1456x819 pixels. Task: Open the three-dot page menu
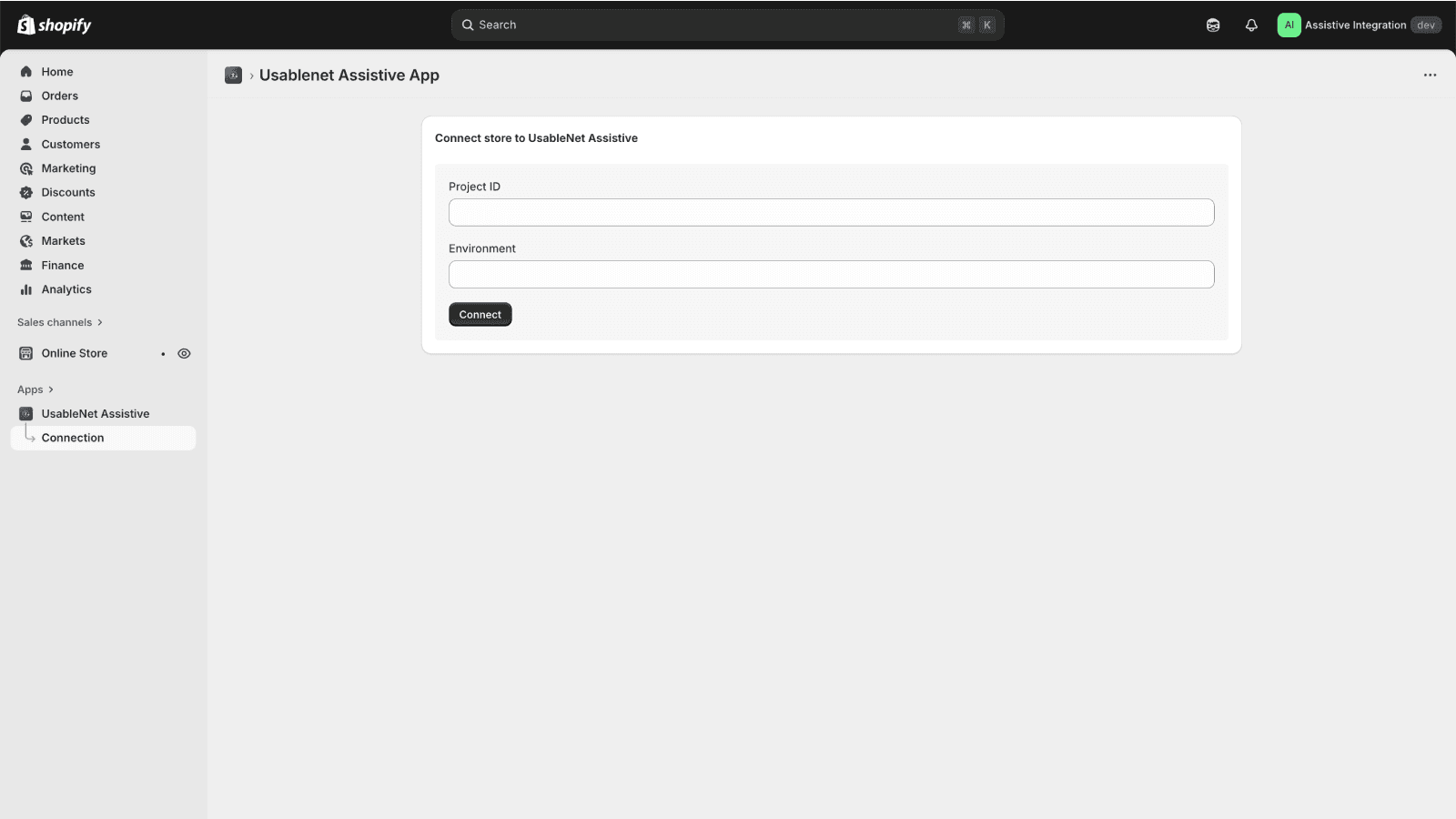pos(1430,76)
